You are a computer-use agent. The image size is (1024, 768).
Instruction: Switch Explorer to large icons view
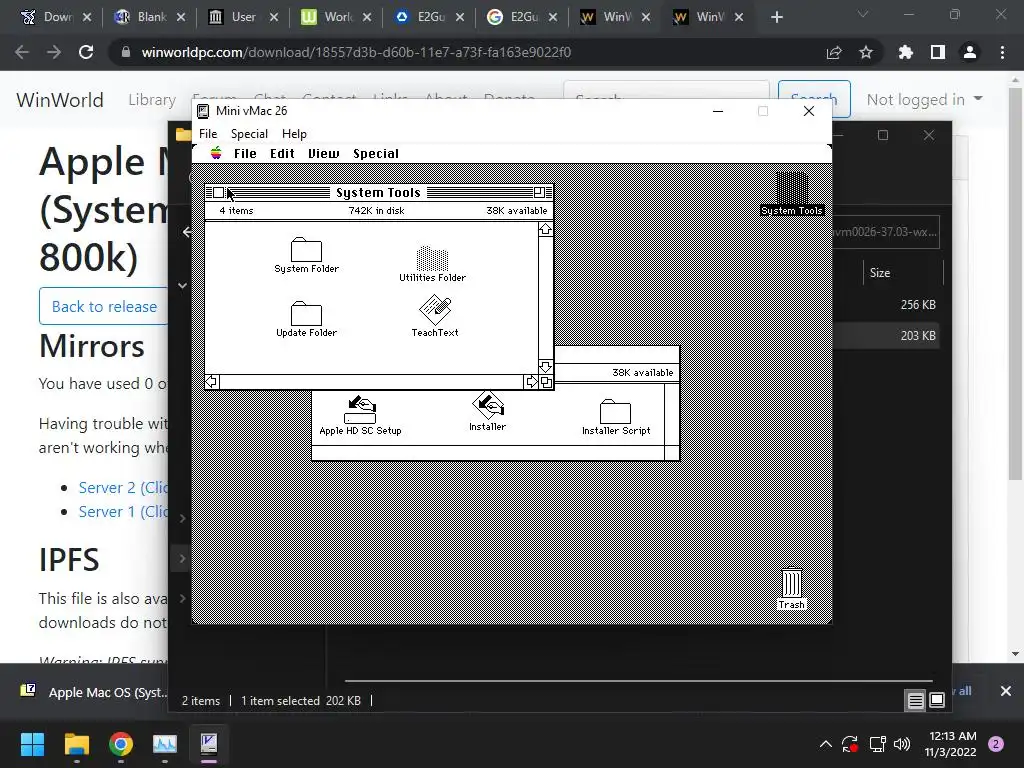pos(937,701)
